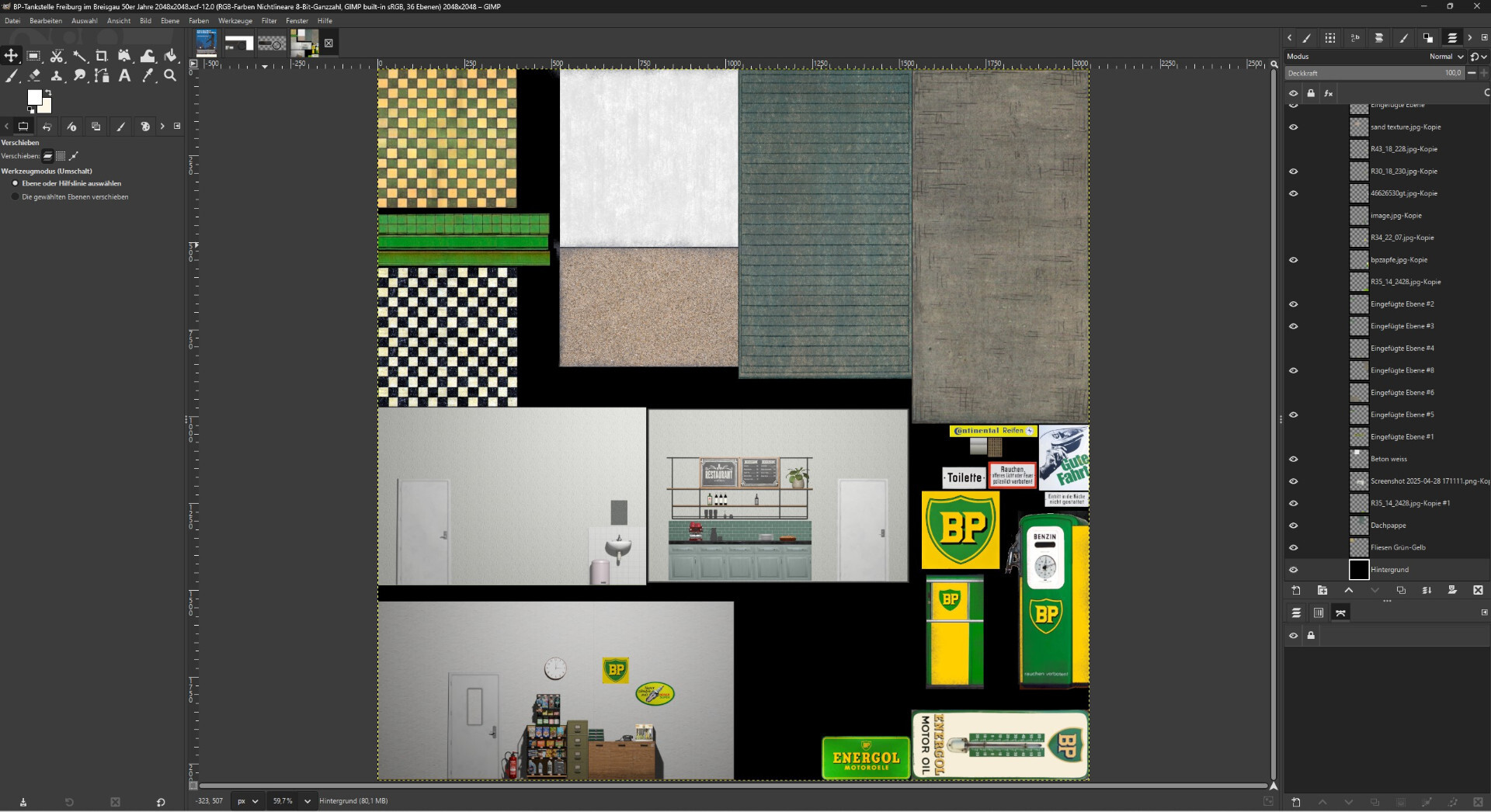
Task: Click the cream background color swatch
Action: click(x=47, y=107)
